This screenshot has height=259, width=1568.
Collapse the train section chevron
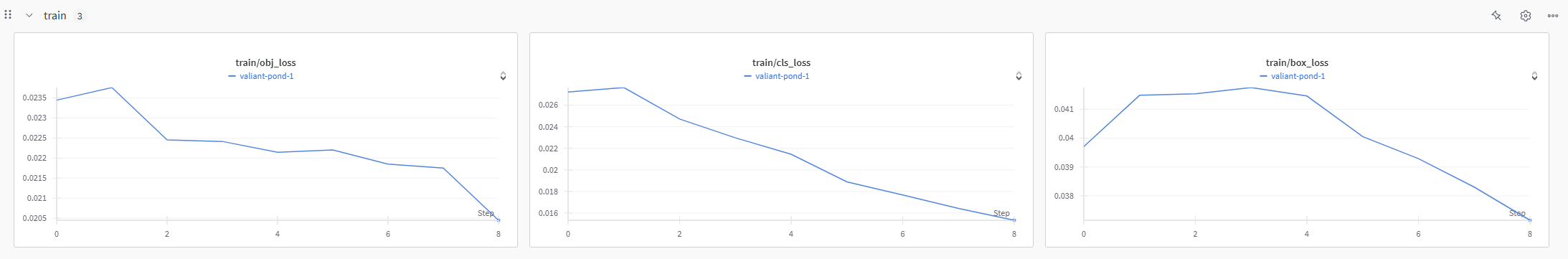click(29, 15)
